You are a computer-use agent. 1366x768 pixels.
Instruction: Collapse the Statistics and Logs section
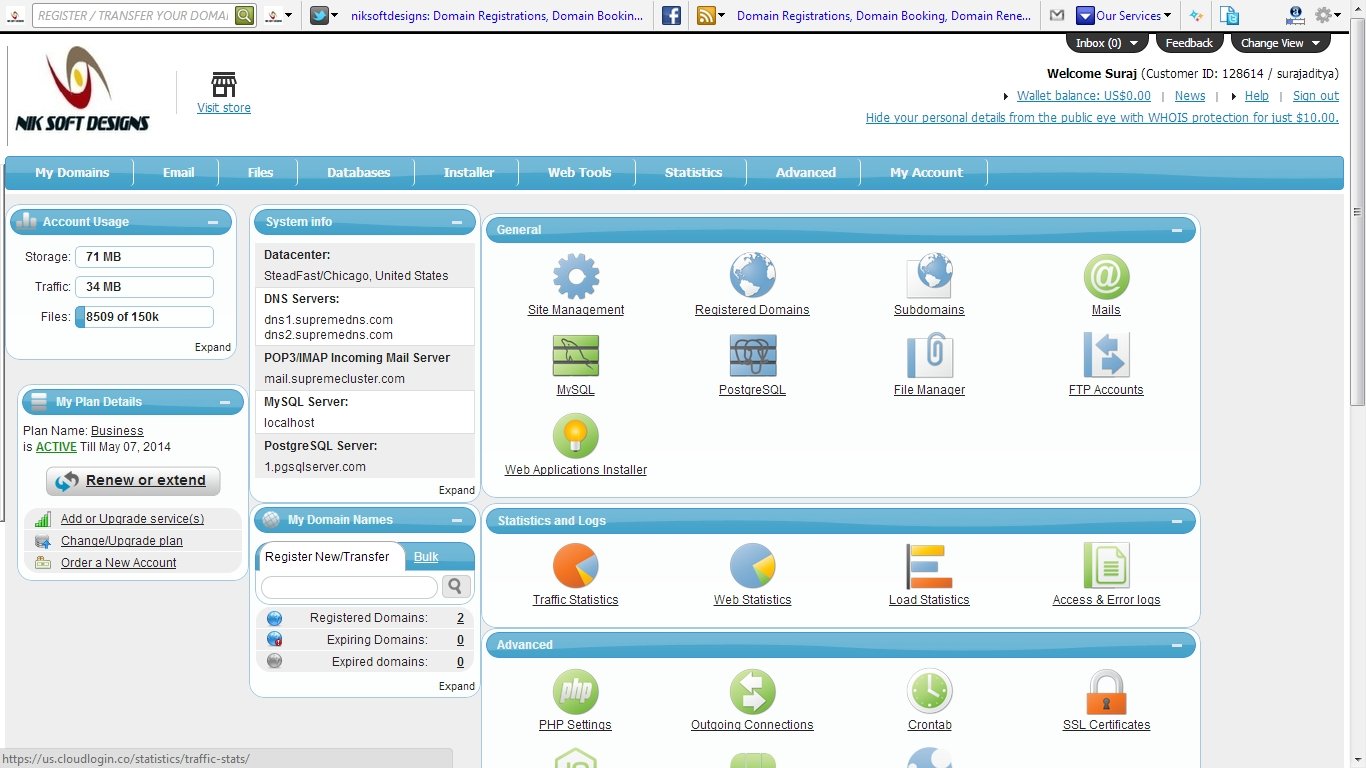pos(1176,521)
